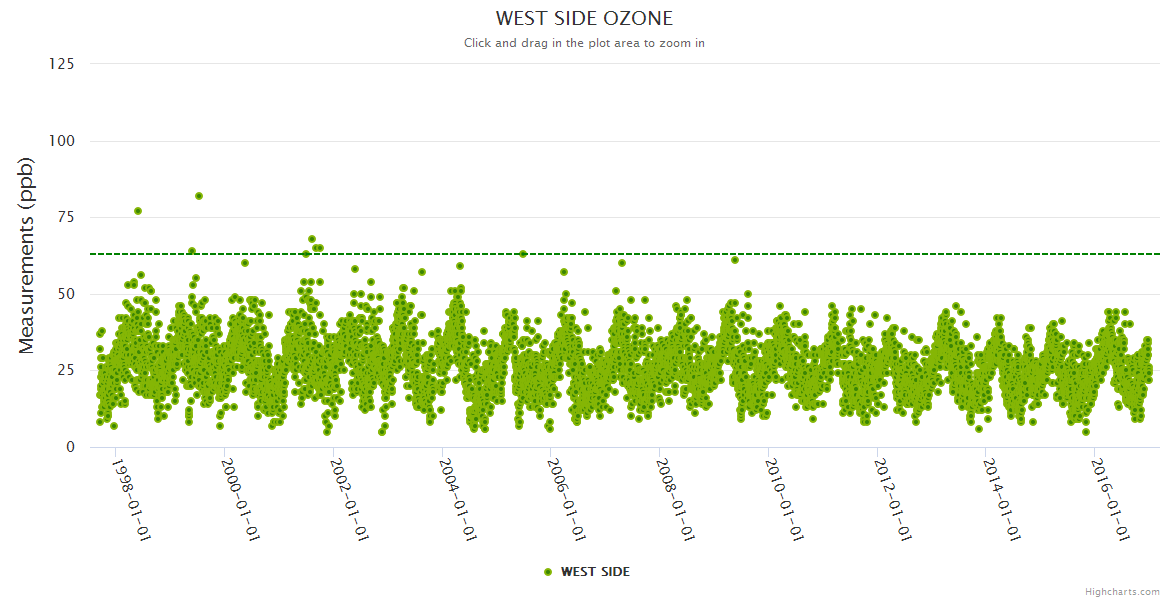Click the 2010-01-01 x-axis label
The width and height of the screenshot is (1170, 600).
point(784,499)
